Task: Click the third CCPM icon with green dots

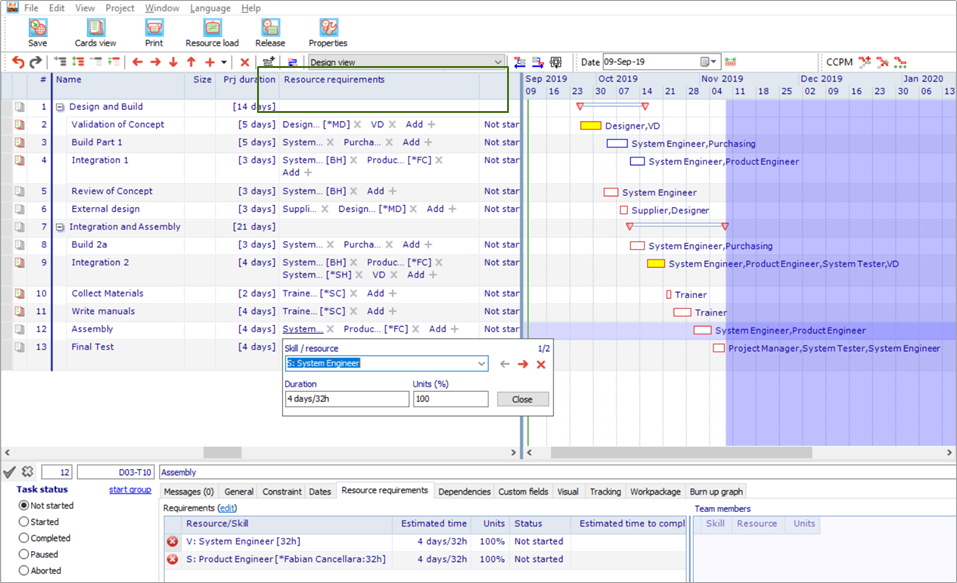Action: coord(900,62)
